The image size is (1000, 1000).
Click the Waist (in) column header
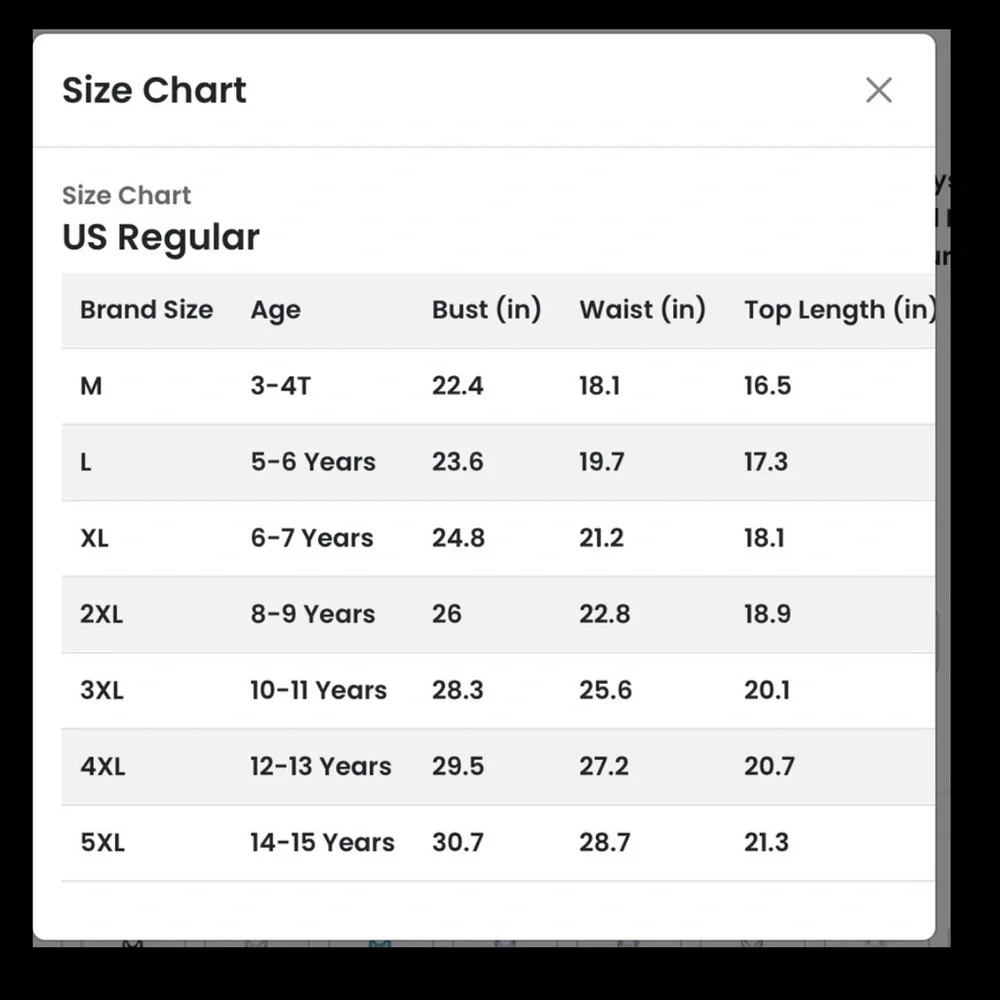pyautogui.click(x=642, y=310)
